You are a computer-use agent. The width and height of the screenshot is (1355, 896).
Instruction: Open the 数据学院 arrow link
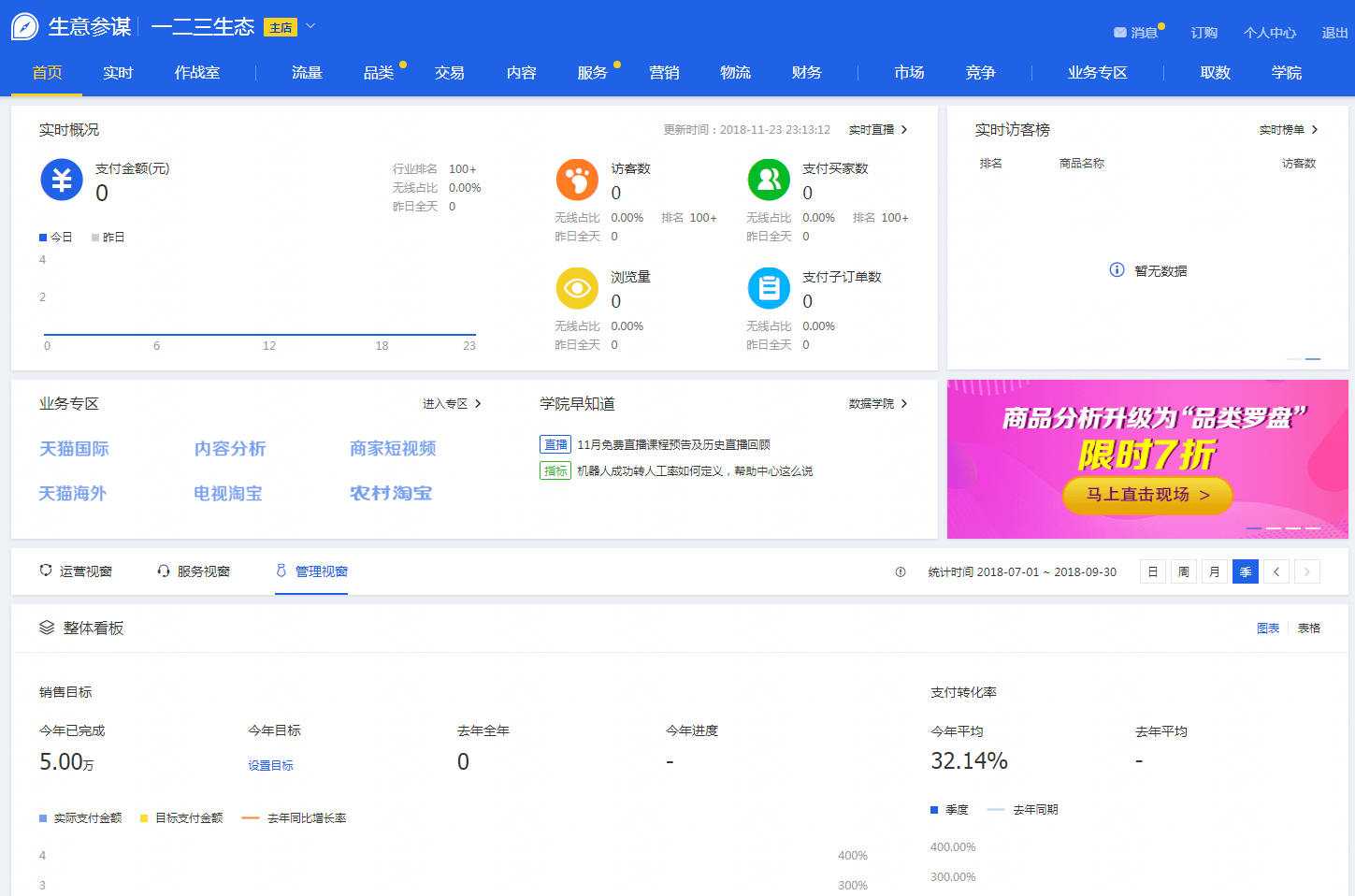pos(879,404)
